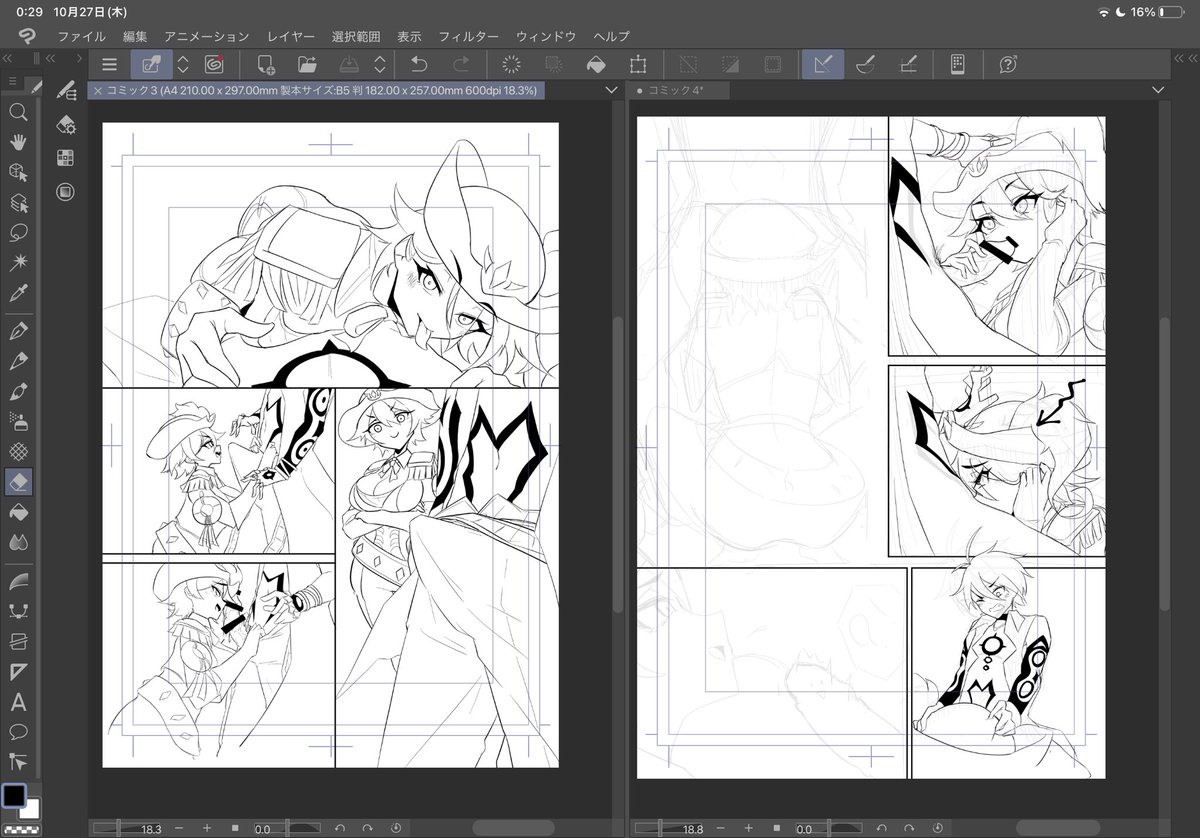Select the Fill bucket tool in left toolbar
1200x838 pixels.
pos(18,512)
